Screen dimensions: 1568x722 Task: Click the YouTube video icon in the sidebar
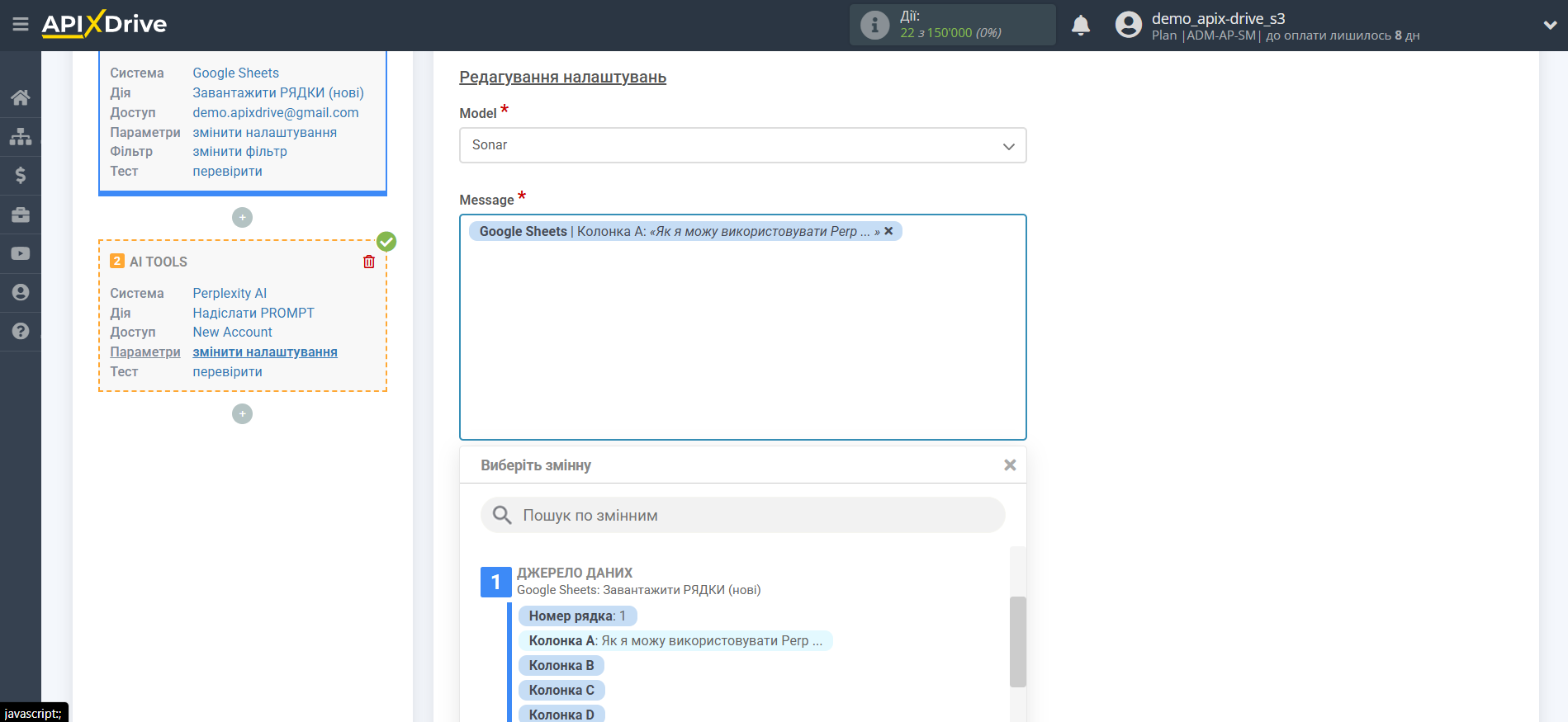pos(21,253)
